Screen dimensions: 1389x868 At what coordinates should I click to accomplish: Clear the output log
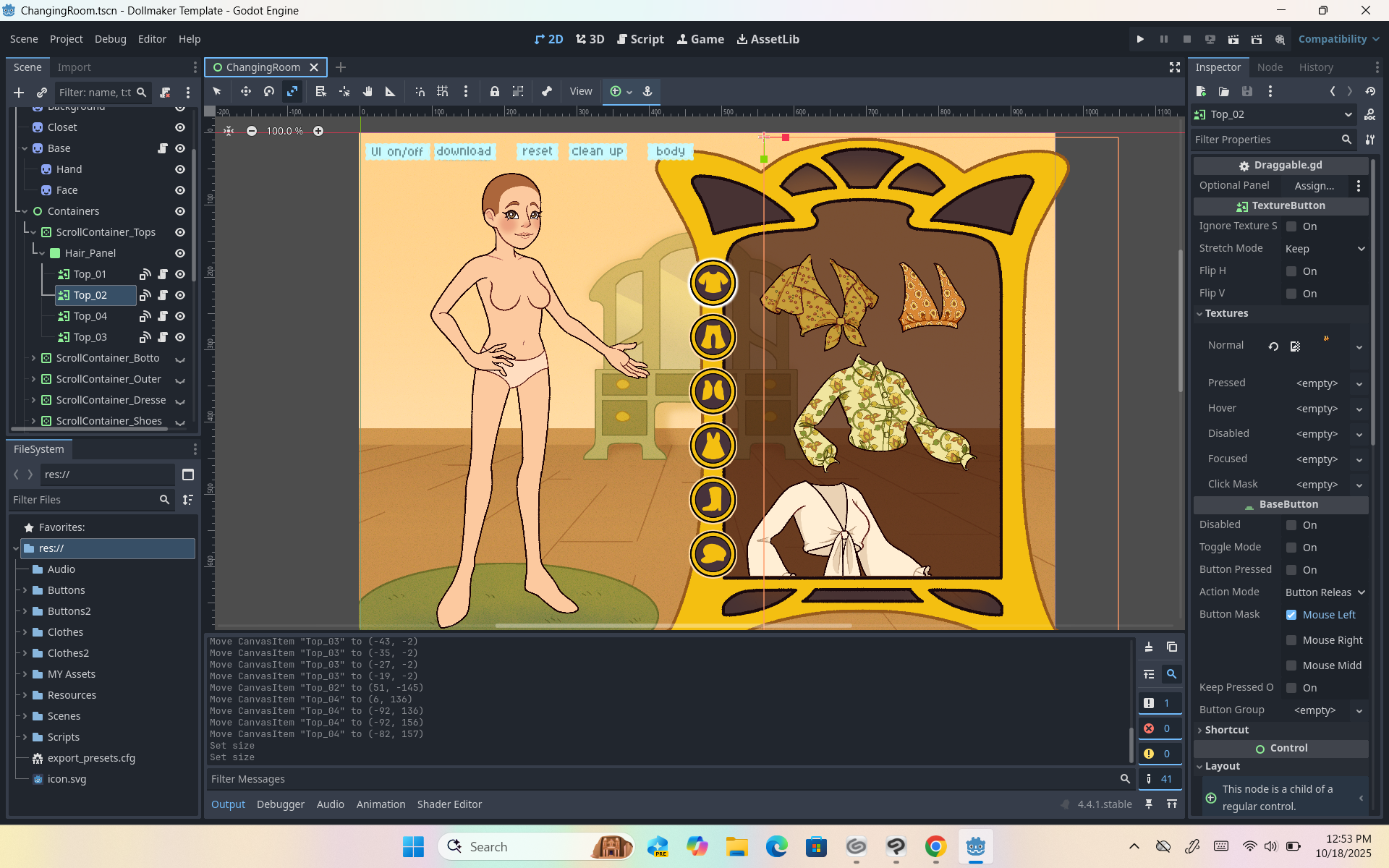(1148, 647)
